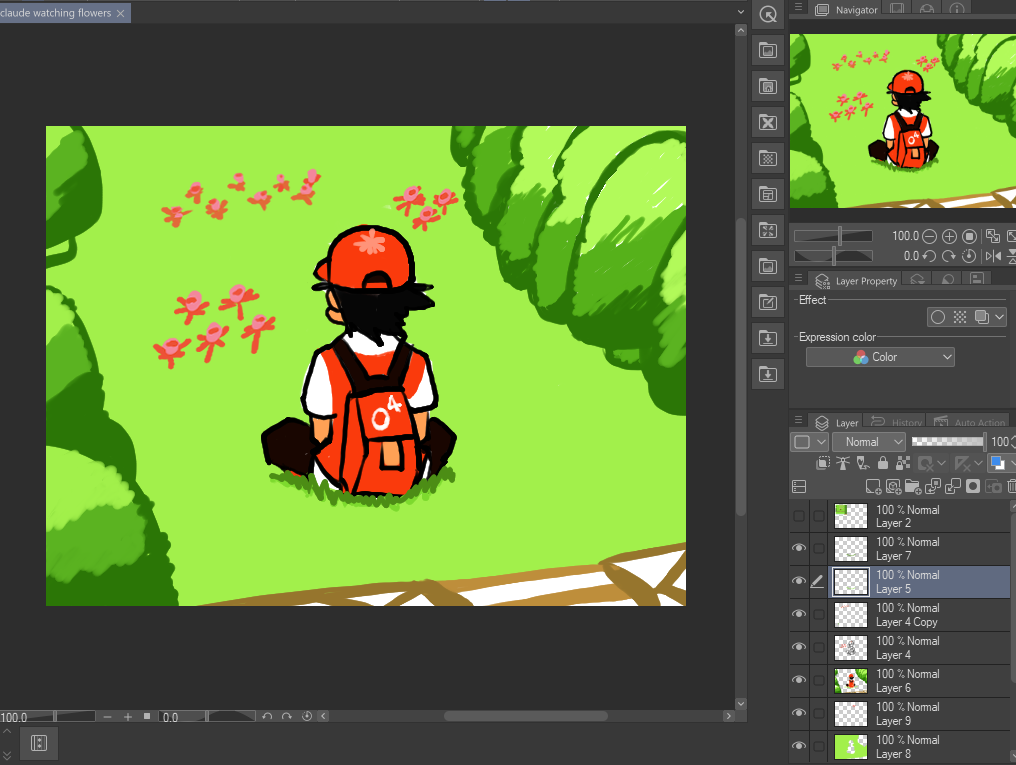
Task: Open the ruler display dropdown arrow
Action: pos(978,463)
